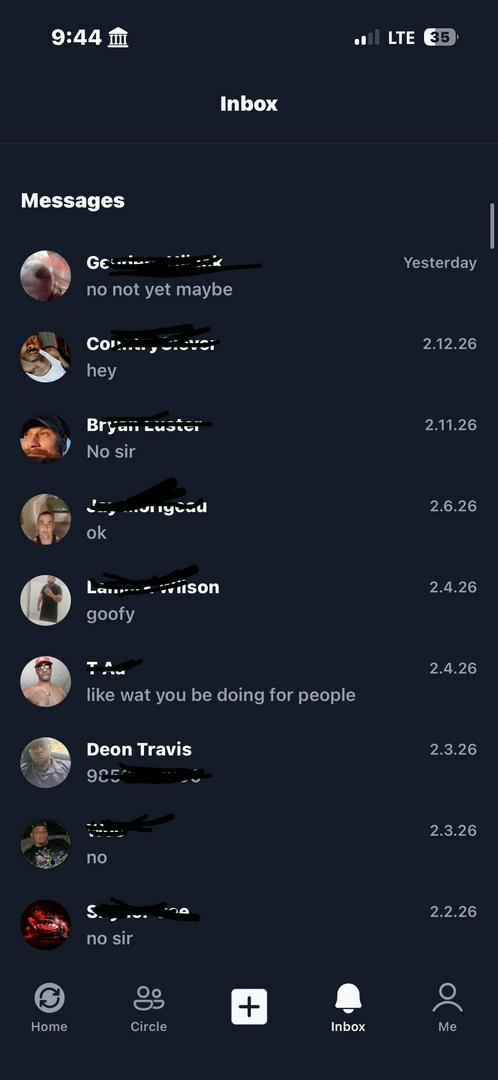Open Deon Travis conversation
This screenshot has width=498, height=1080.
(x=249, y=762)
